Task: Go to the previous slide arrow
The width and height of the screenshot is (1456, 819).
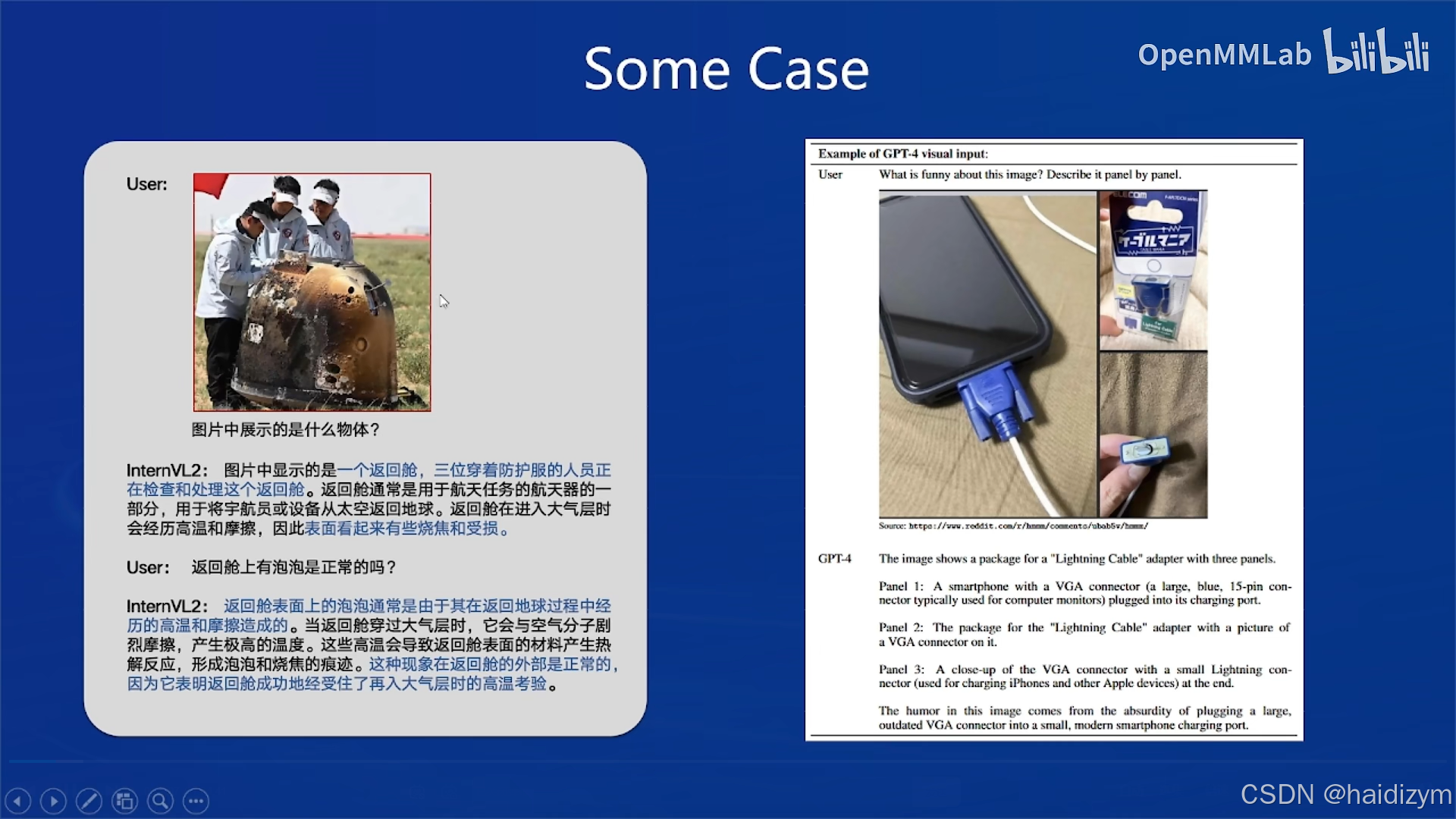Action: pos(17,801)
